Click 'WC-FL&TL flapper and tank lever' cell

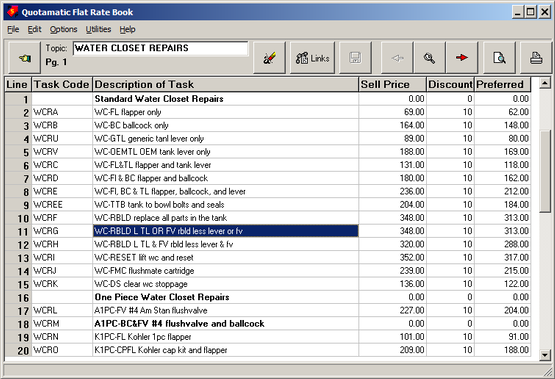click(226, 165)
